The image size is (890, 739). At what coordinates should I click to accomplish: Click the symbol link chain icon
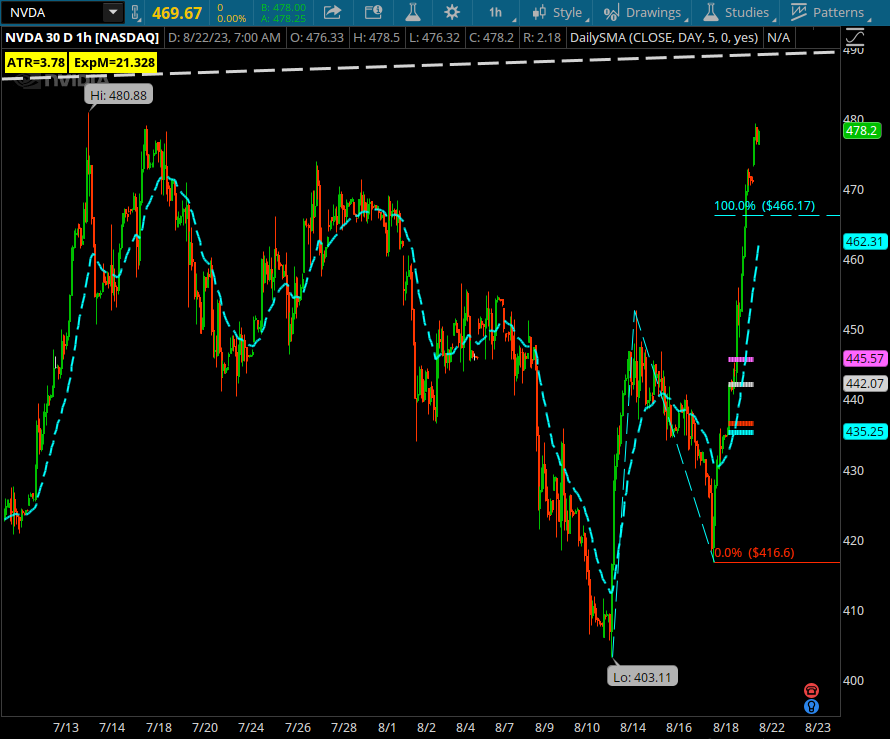click(135, 12)
